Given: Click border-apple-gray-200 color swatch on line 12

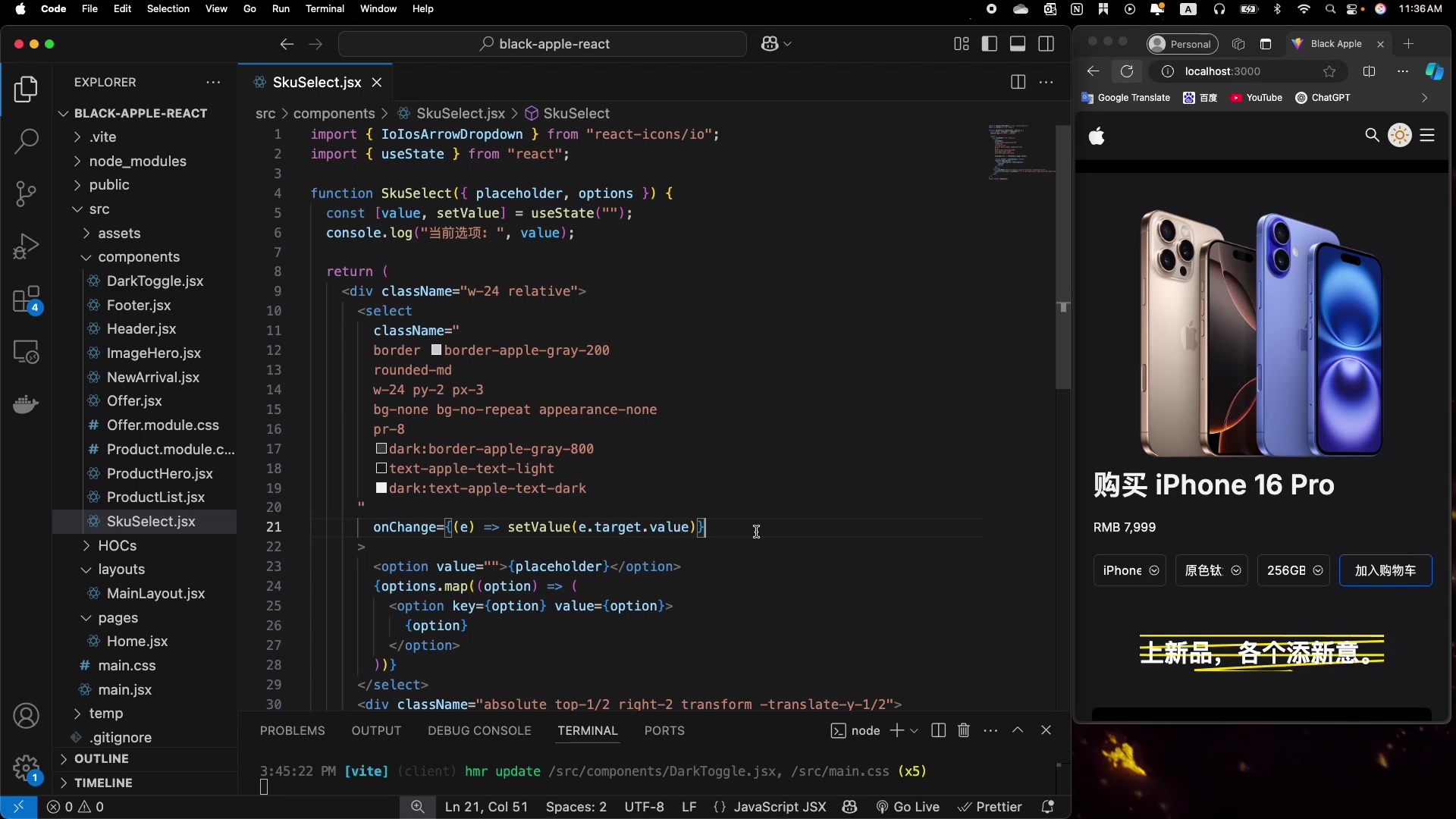Looking at the screenshot, I should 436,350.
